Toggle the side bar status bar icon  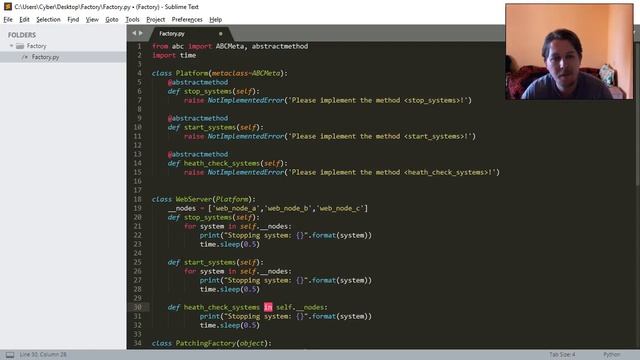(10, 355)
